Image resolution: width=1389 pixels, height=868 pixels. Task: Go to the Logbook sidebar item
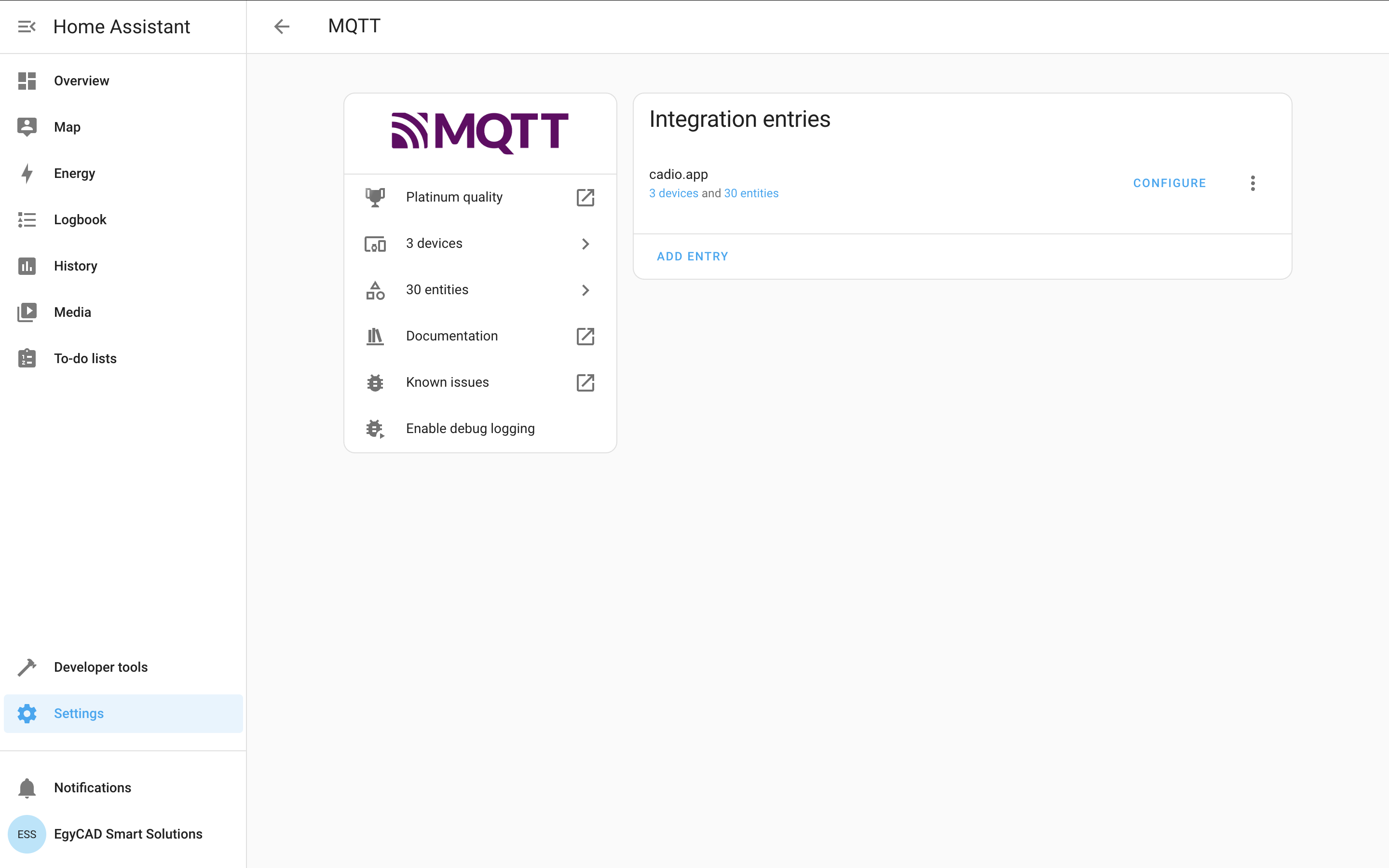(x=80, y=220)
